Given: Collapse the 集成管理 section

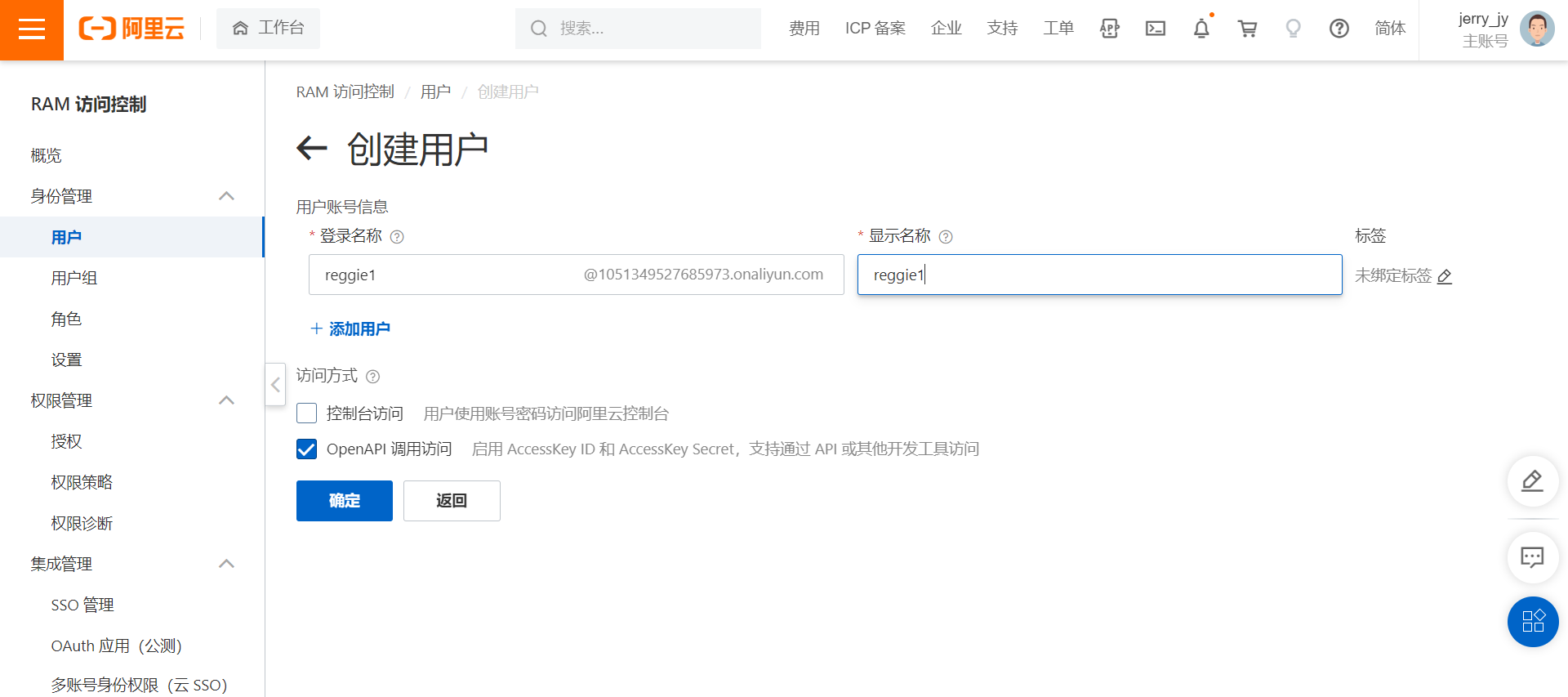Looking at the screenshot, I should (x=227, y=564).
